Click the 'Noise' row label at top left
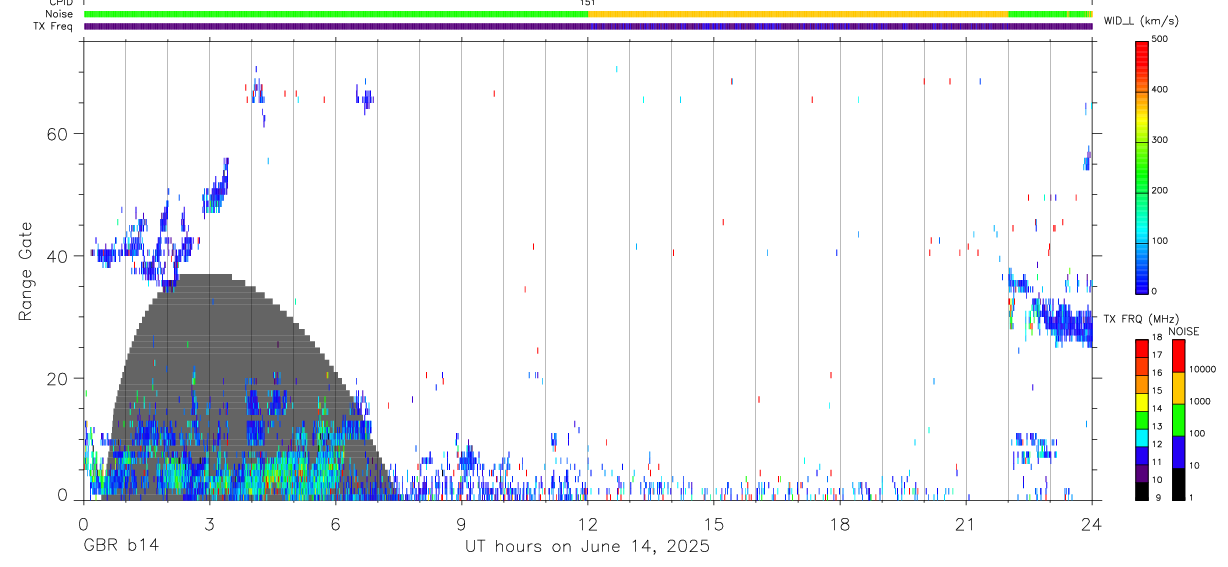 coord(60,14)
